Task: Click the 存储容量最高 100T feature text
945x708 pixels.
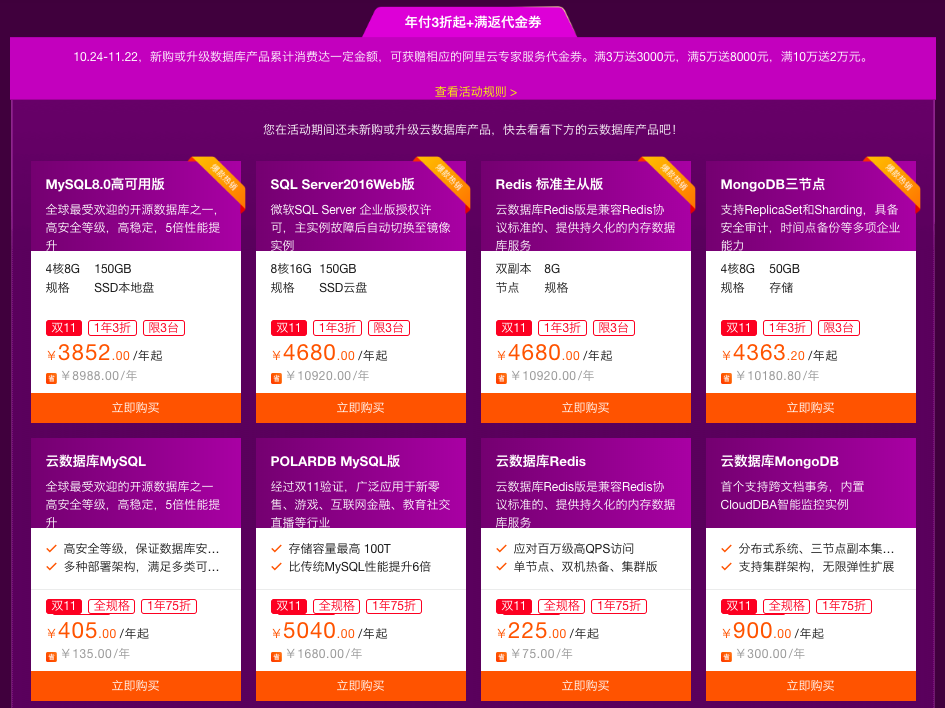Action: 339,548
